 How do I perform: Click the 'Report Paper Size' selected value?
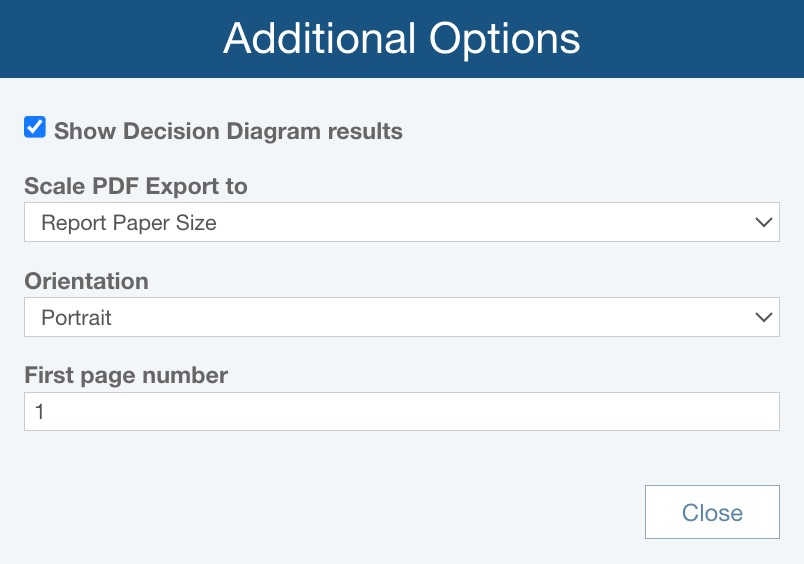click(x=129, y=223)
